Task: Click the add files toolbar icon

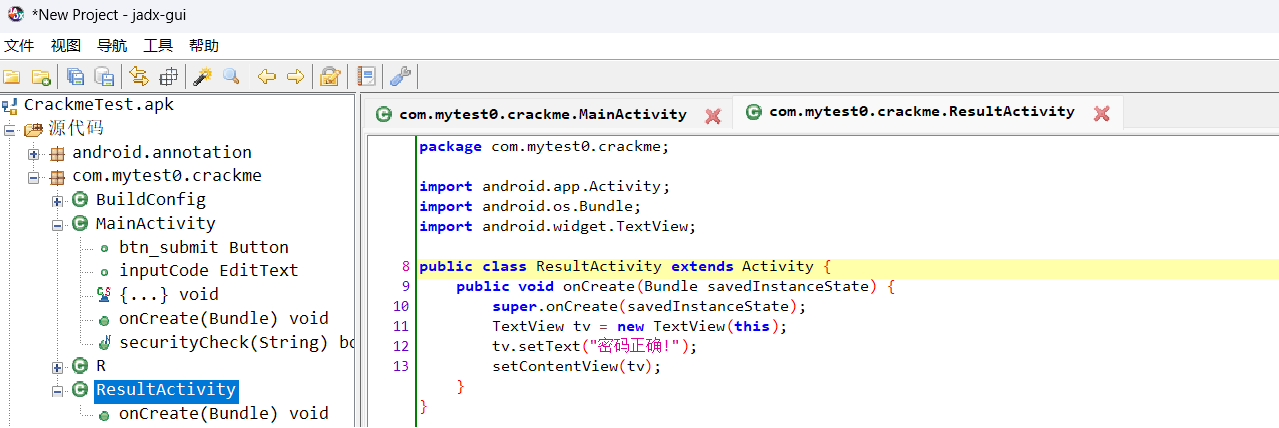Action: tap(41, 76)
